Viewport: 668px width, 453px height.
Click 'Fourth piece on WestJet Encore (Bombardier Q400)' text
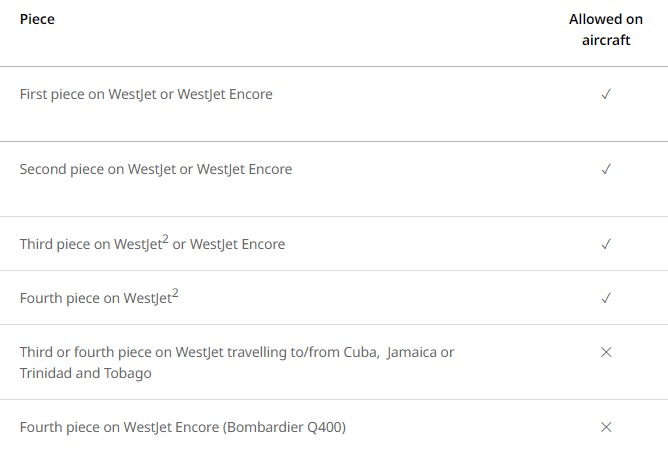point(183,427)
